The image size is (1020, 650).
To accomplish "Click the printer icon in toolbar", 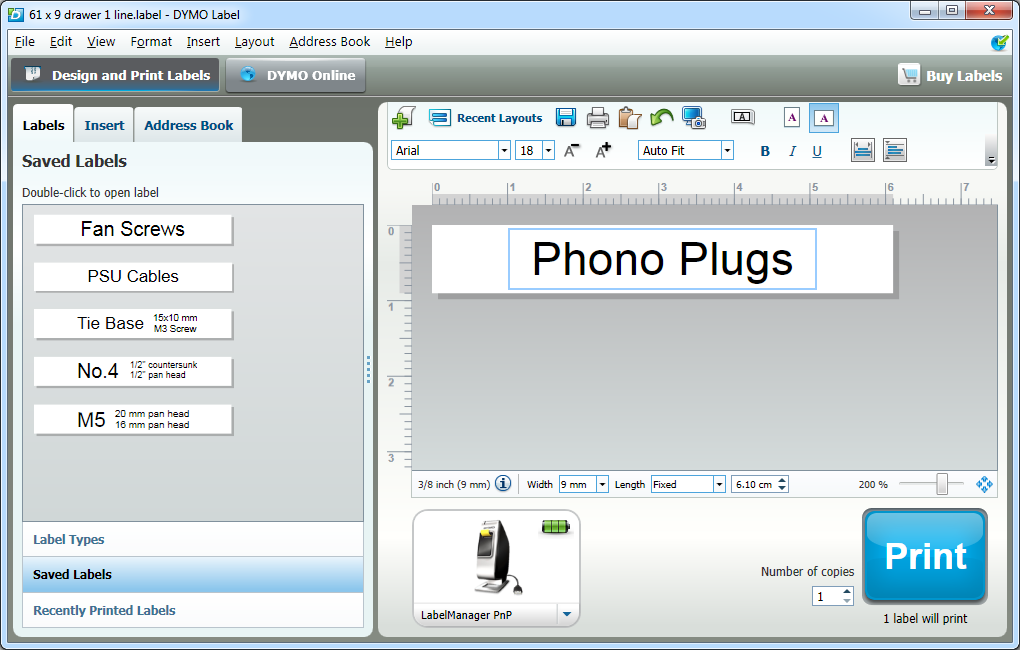I will (x=597, y=118).
